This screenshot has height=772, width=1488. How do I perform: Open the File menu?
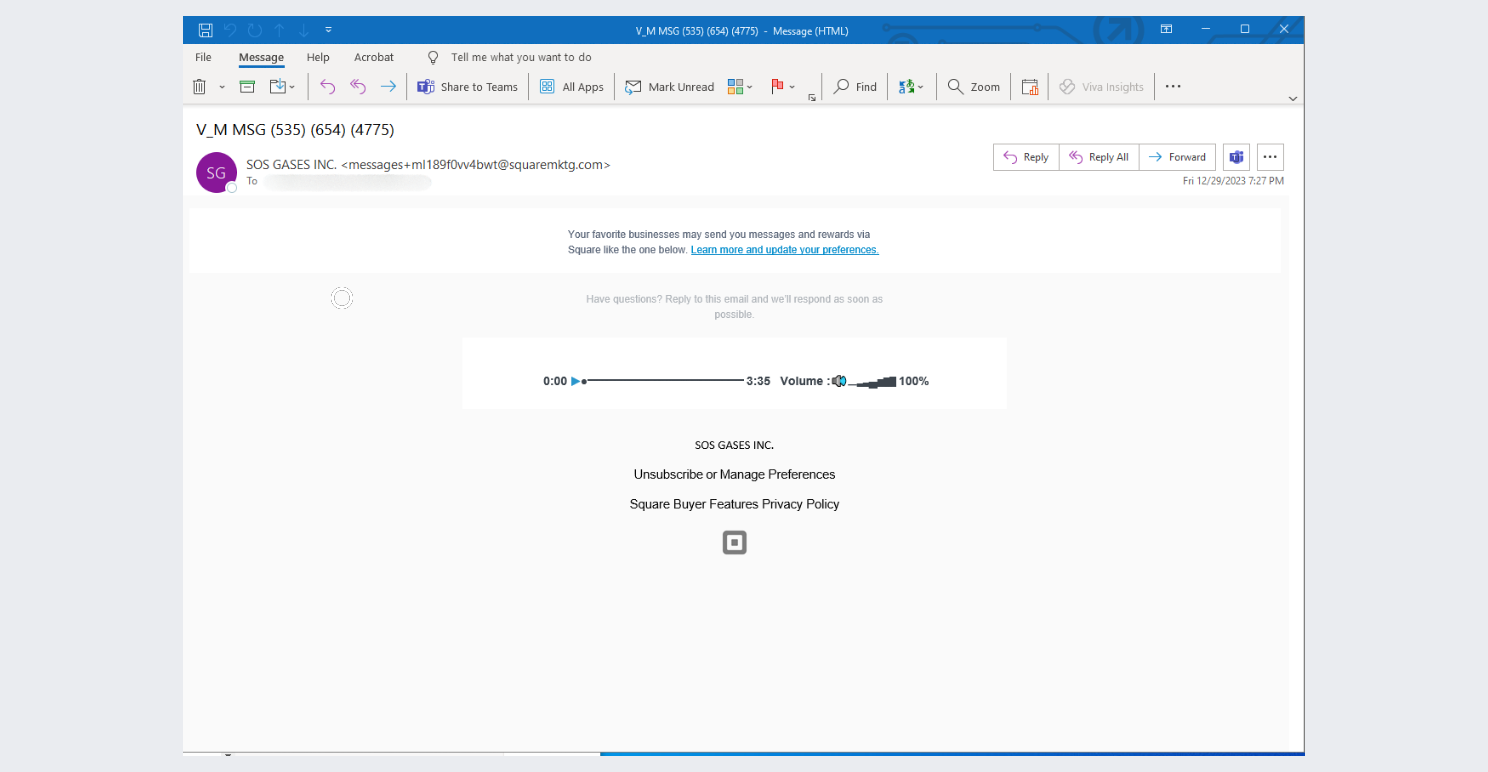[x=203, y=57]
